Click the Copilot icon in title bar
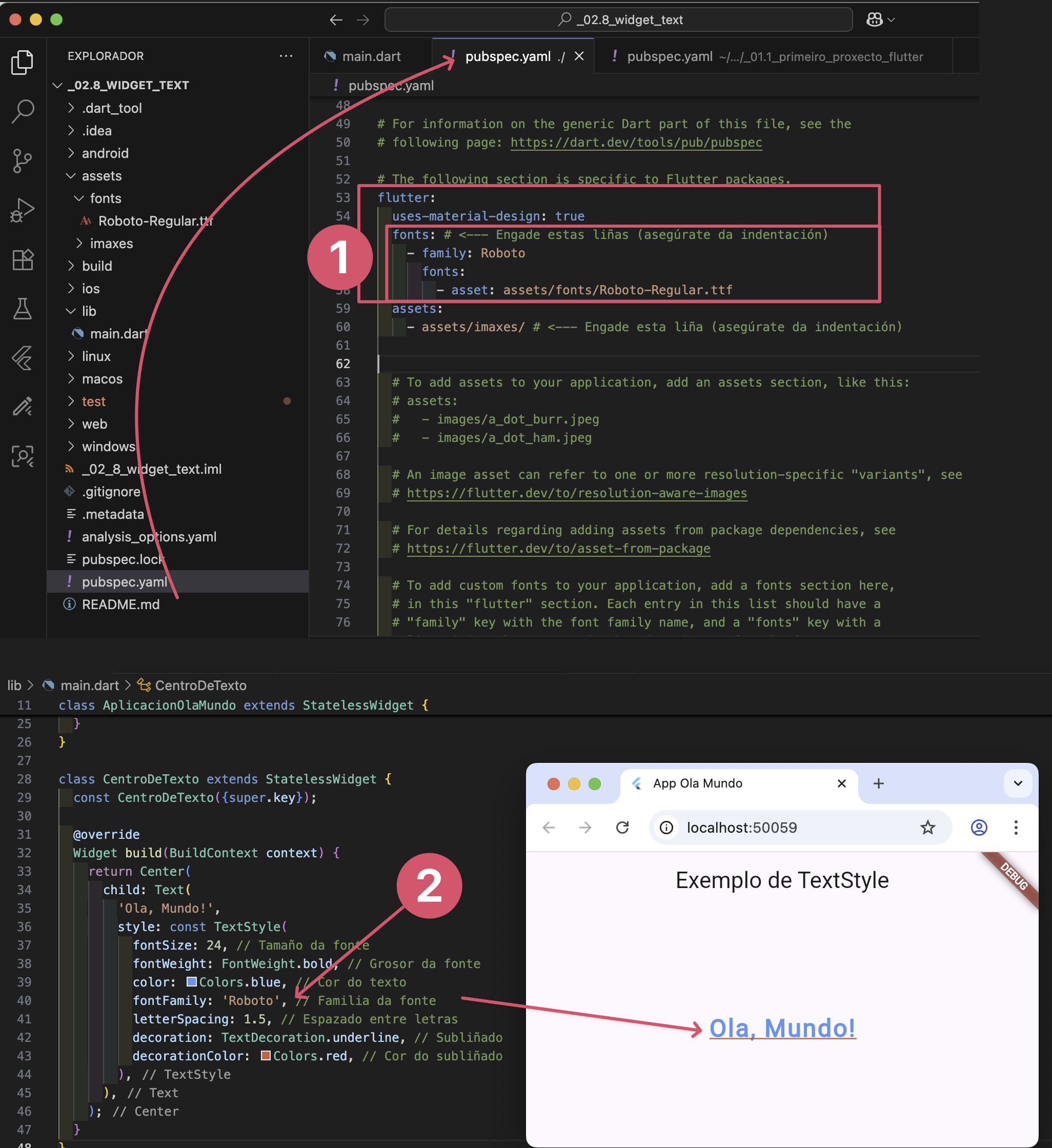 point(875,20)
